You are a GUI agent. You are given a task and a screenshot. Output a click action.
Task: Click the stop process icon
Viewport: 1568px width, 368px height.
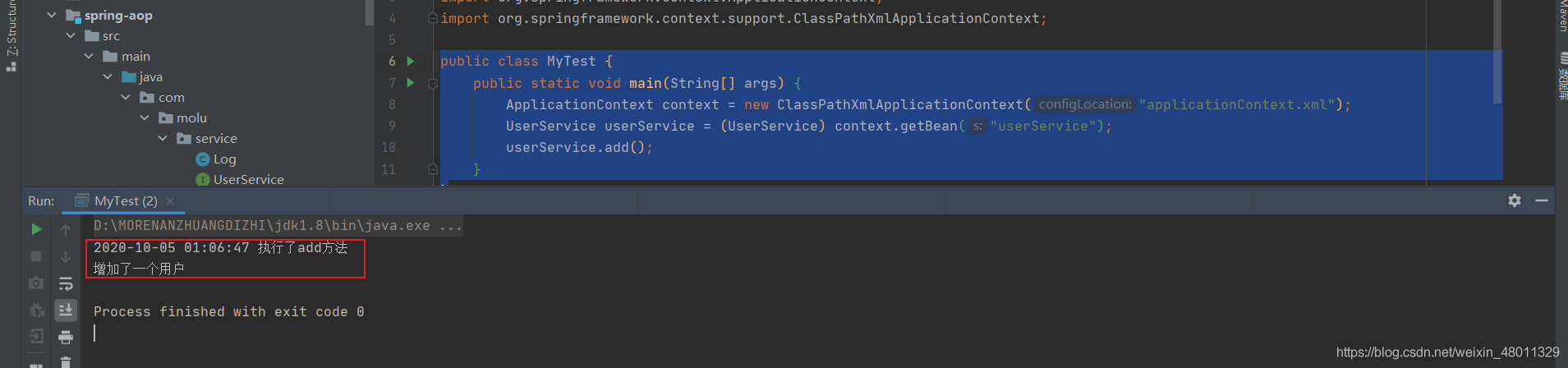(36, 256)
